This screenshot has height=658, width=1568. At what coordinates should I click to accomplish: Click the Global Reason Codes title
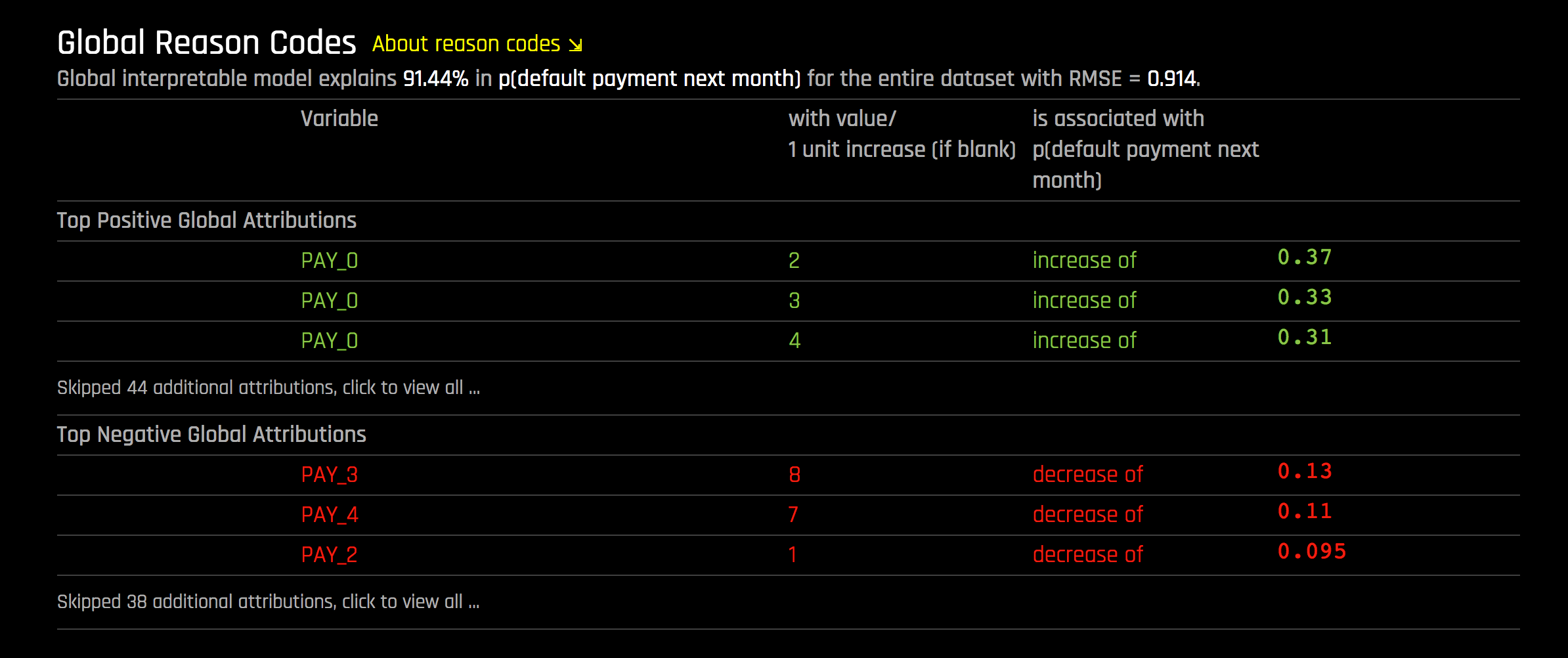[206, 43]
